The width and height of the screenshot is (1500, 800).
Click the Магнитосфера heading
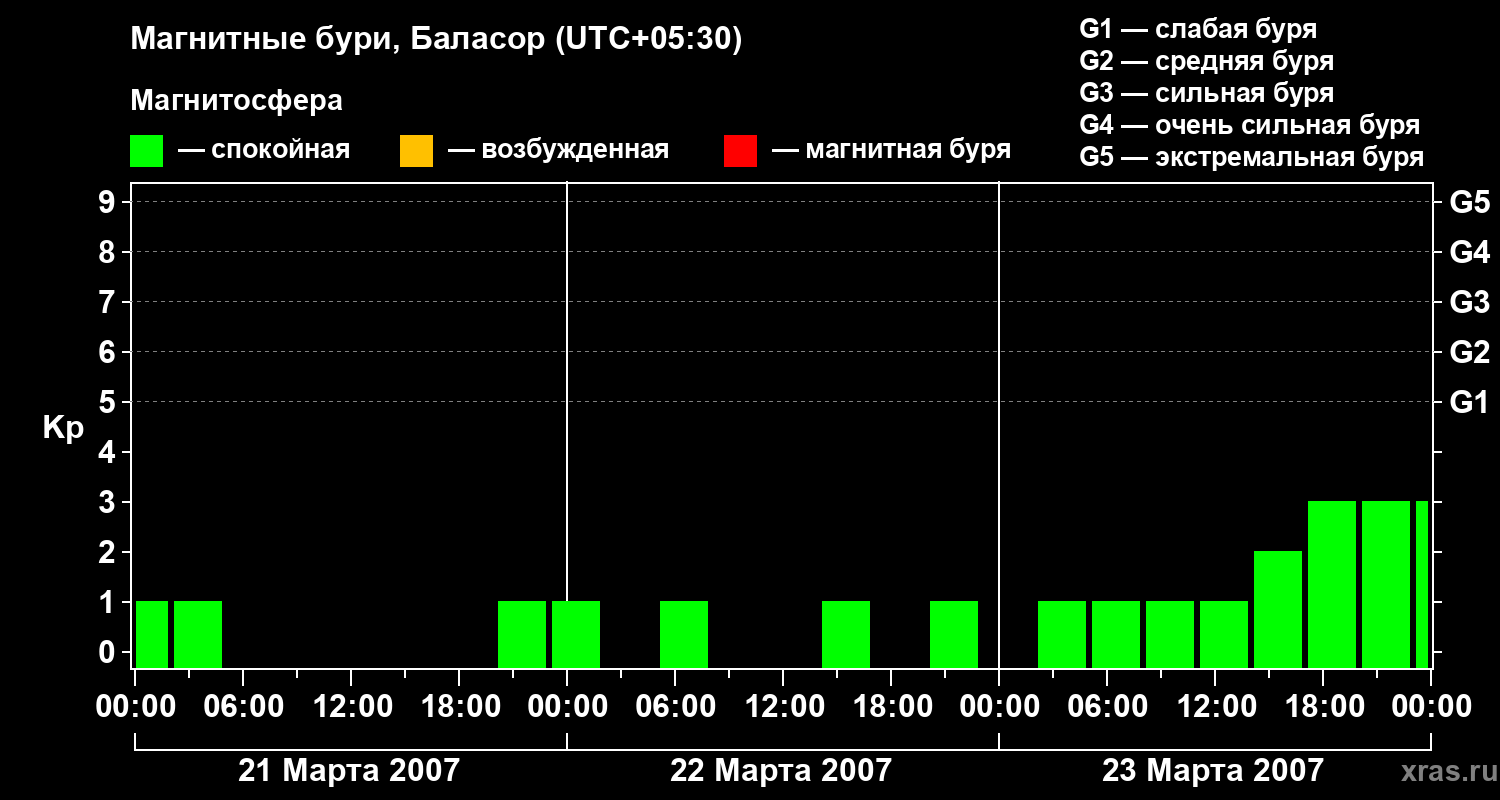click(237, 101)
